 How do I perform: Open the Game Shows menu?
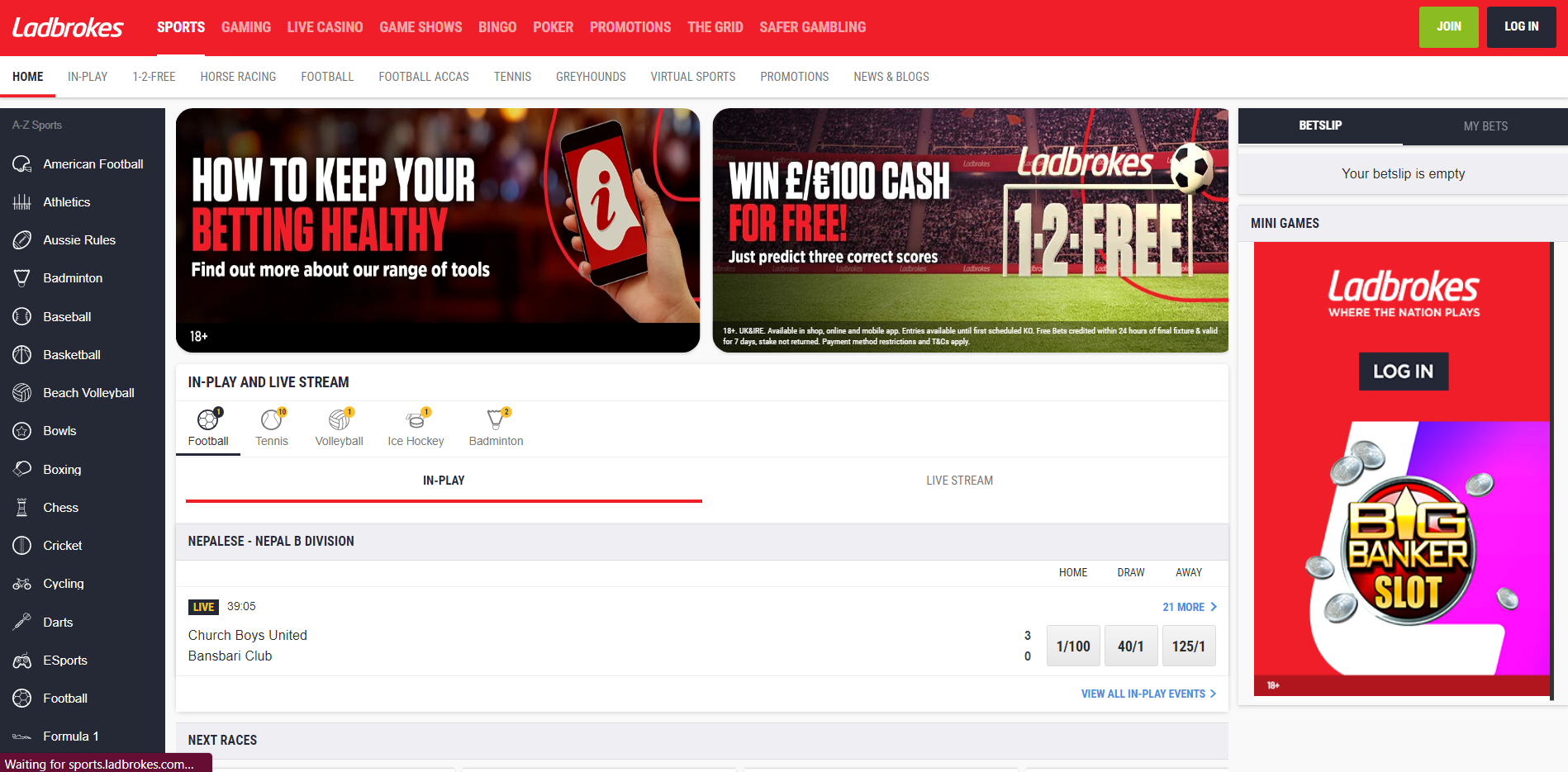click(421, 27)
